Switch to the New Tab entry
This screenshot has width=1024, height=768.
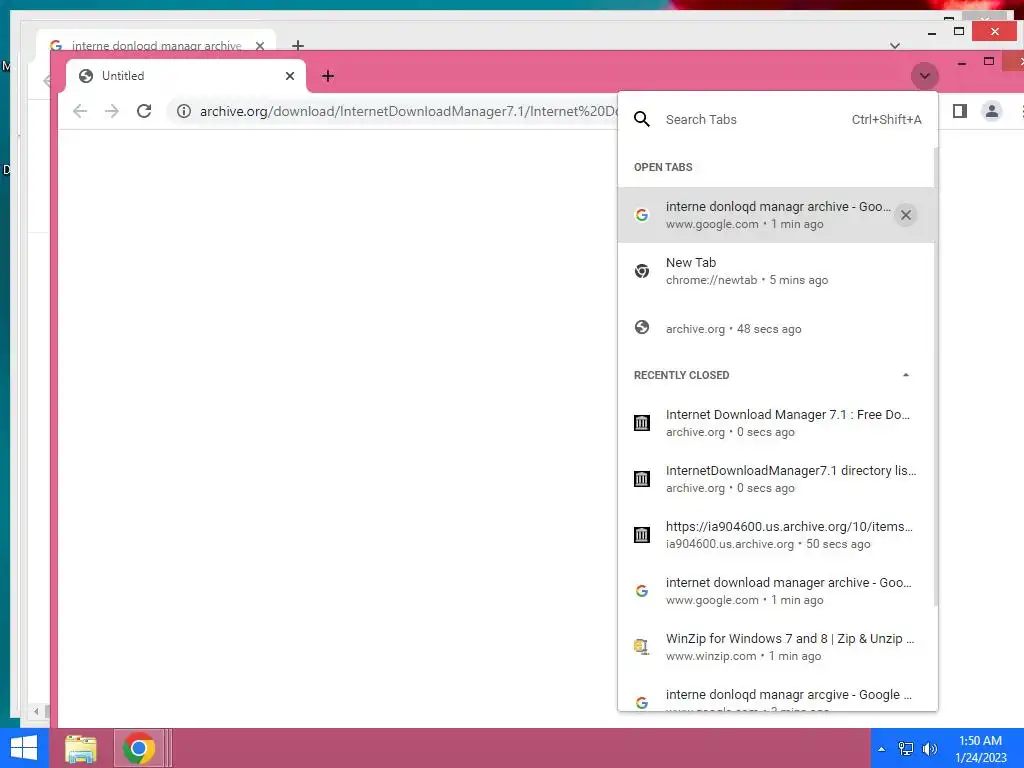(x=776, y=271)
